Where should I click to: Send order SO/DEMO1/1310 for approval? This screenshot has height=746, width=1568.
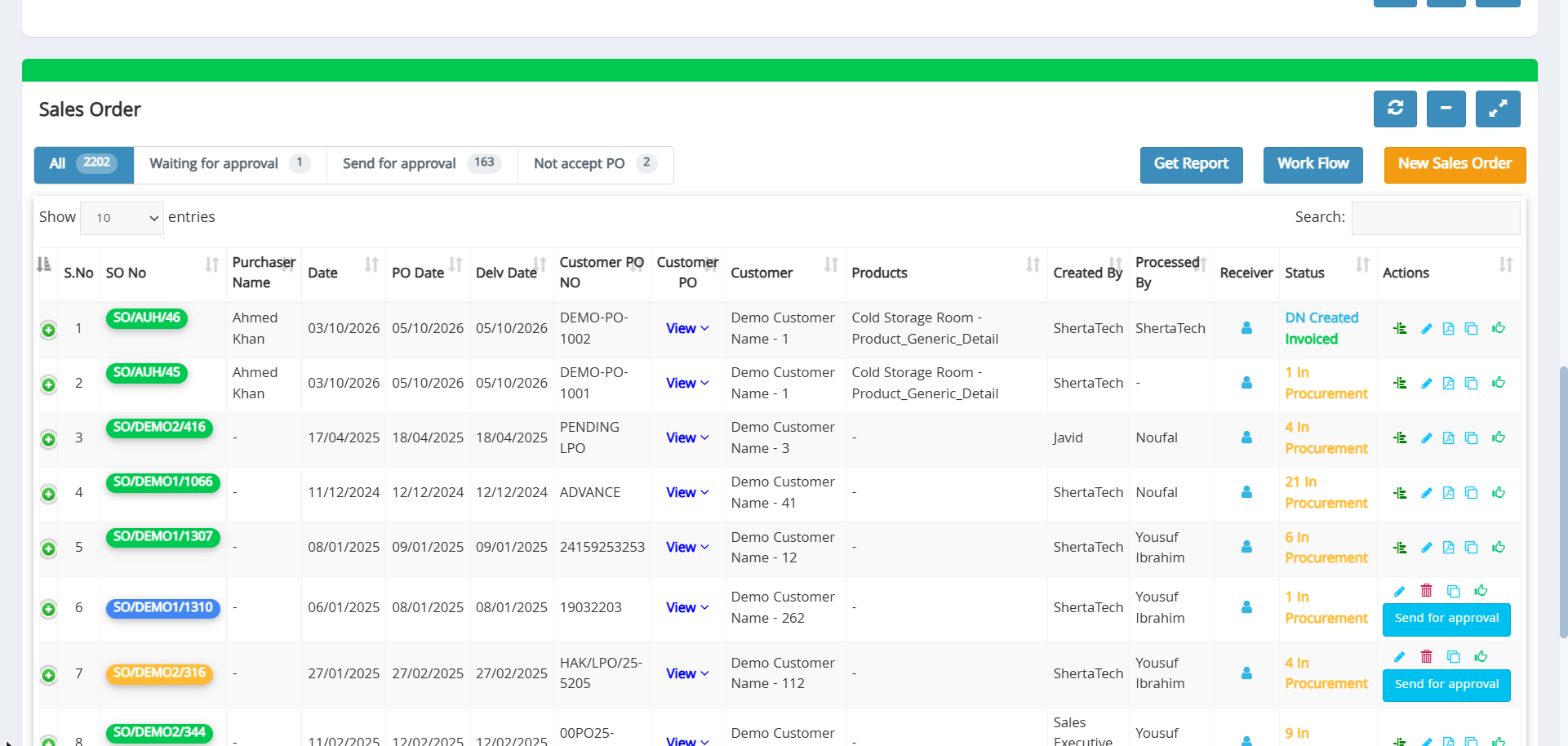1446,619
